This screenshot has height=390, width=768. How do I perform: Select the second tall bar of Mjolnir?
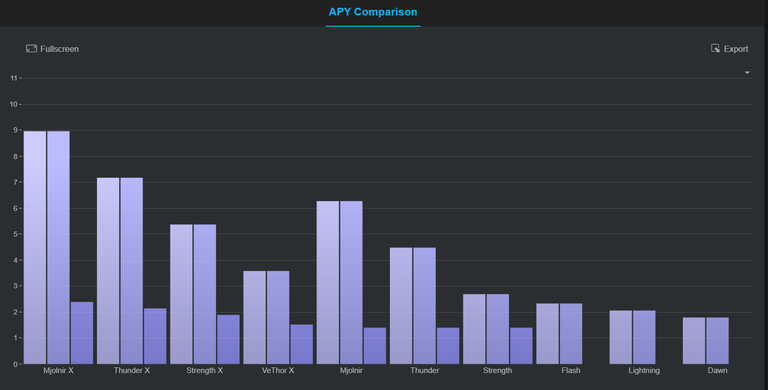pos(351,283)
